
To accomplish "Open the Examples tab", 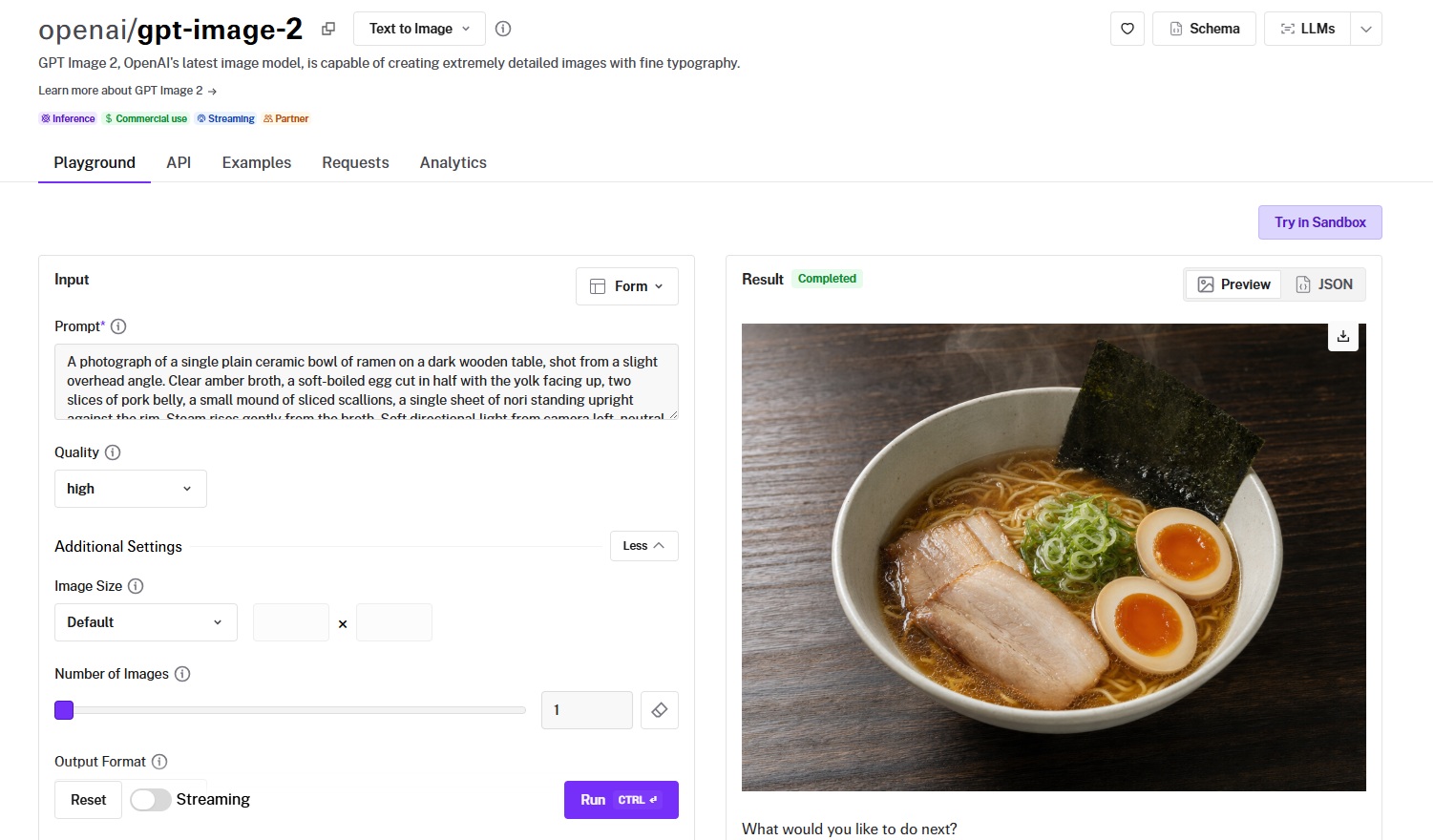I will (256, 162).
